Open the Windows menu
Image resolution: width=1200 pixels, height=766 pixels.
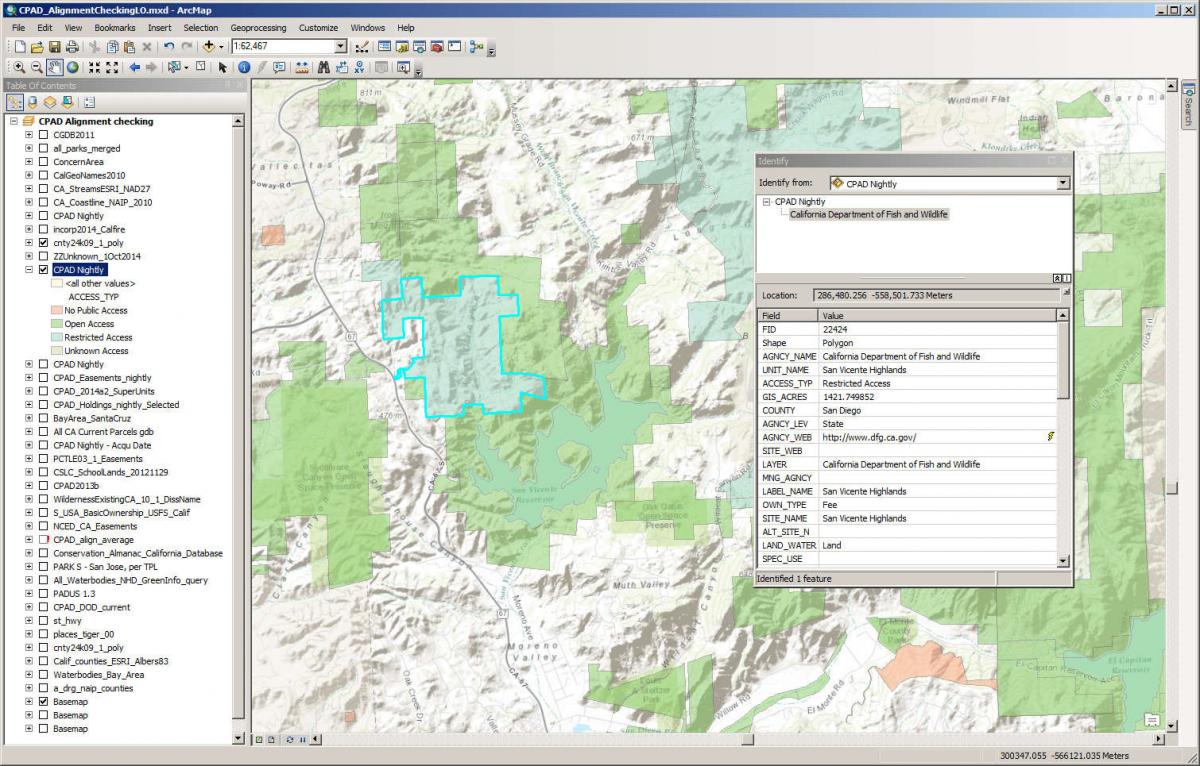tap(368, 28)
